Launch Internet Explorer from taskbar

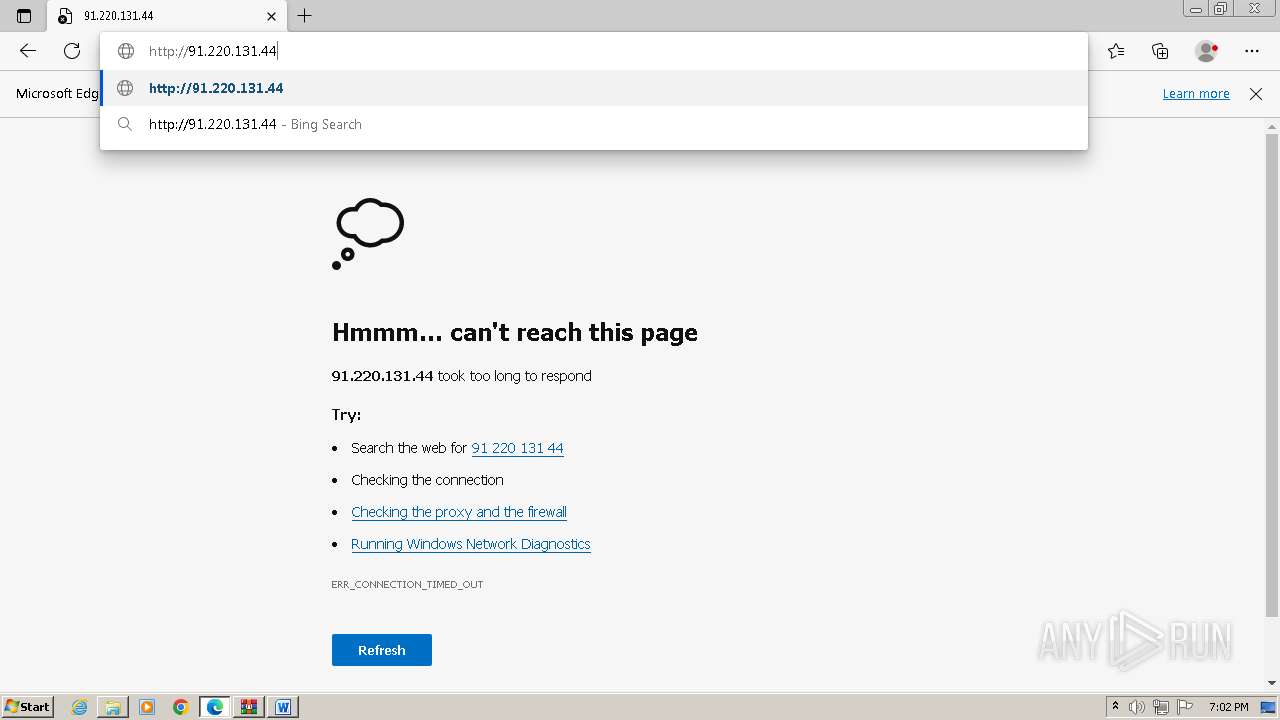(80, 707)
